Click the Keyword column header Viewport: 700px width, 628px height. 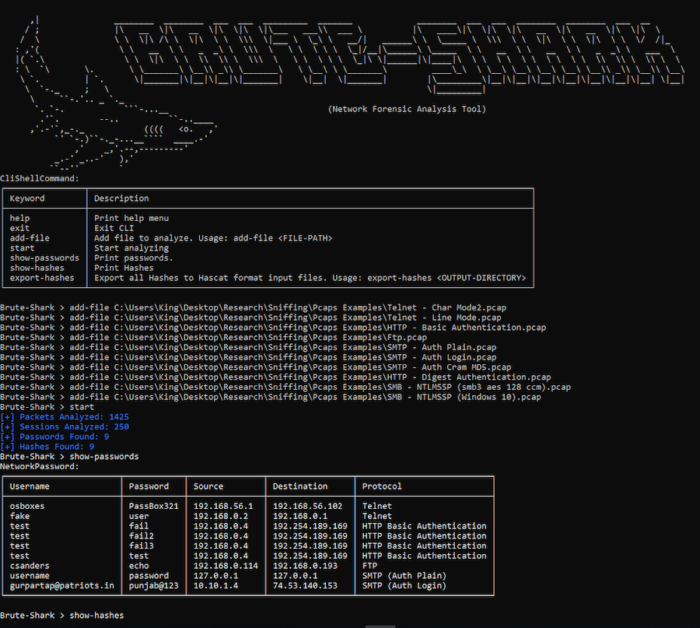point(27,199)
